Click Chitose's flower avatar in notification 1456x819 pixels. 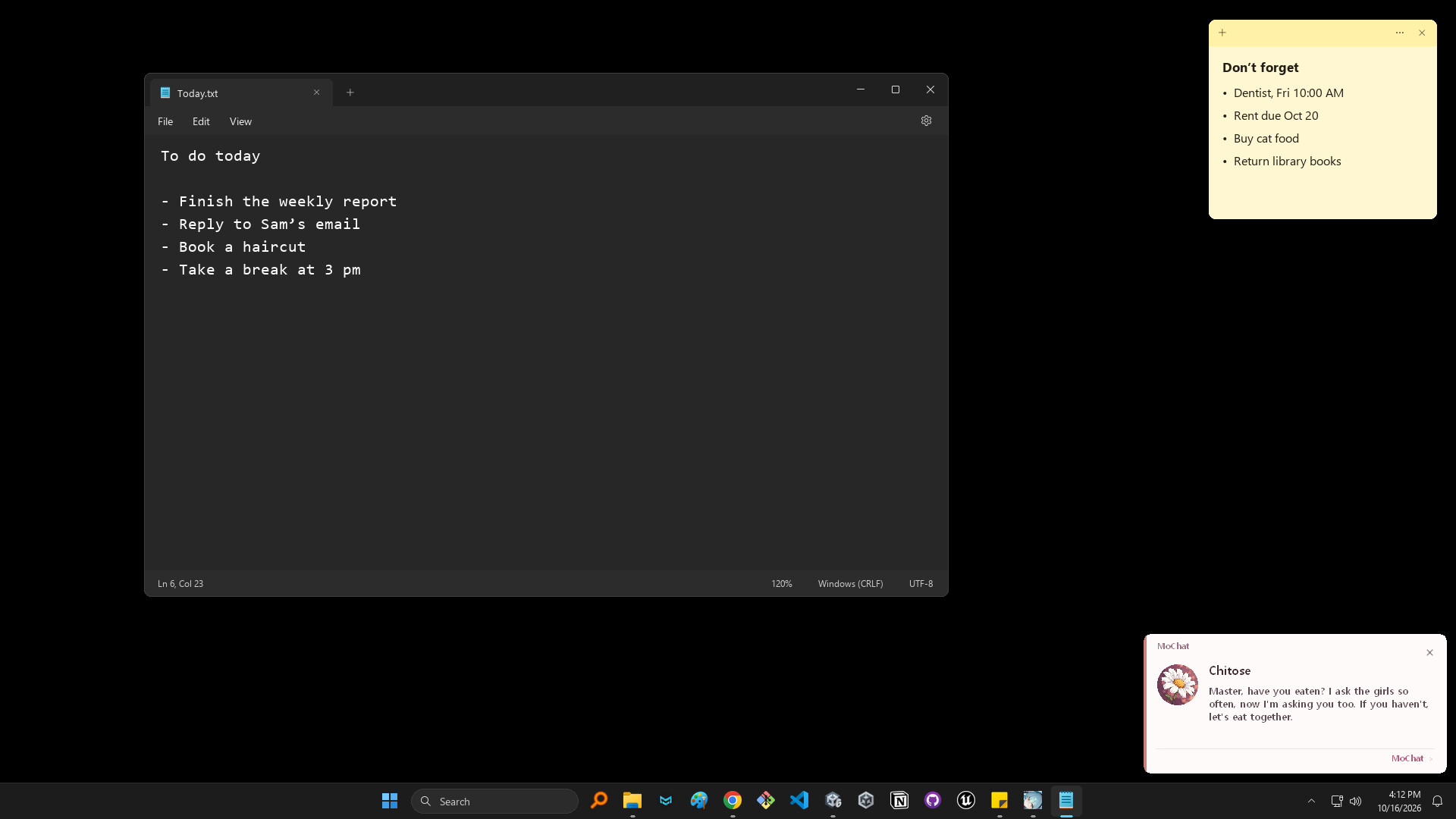click(1177, 685)
